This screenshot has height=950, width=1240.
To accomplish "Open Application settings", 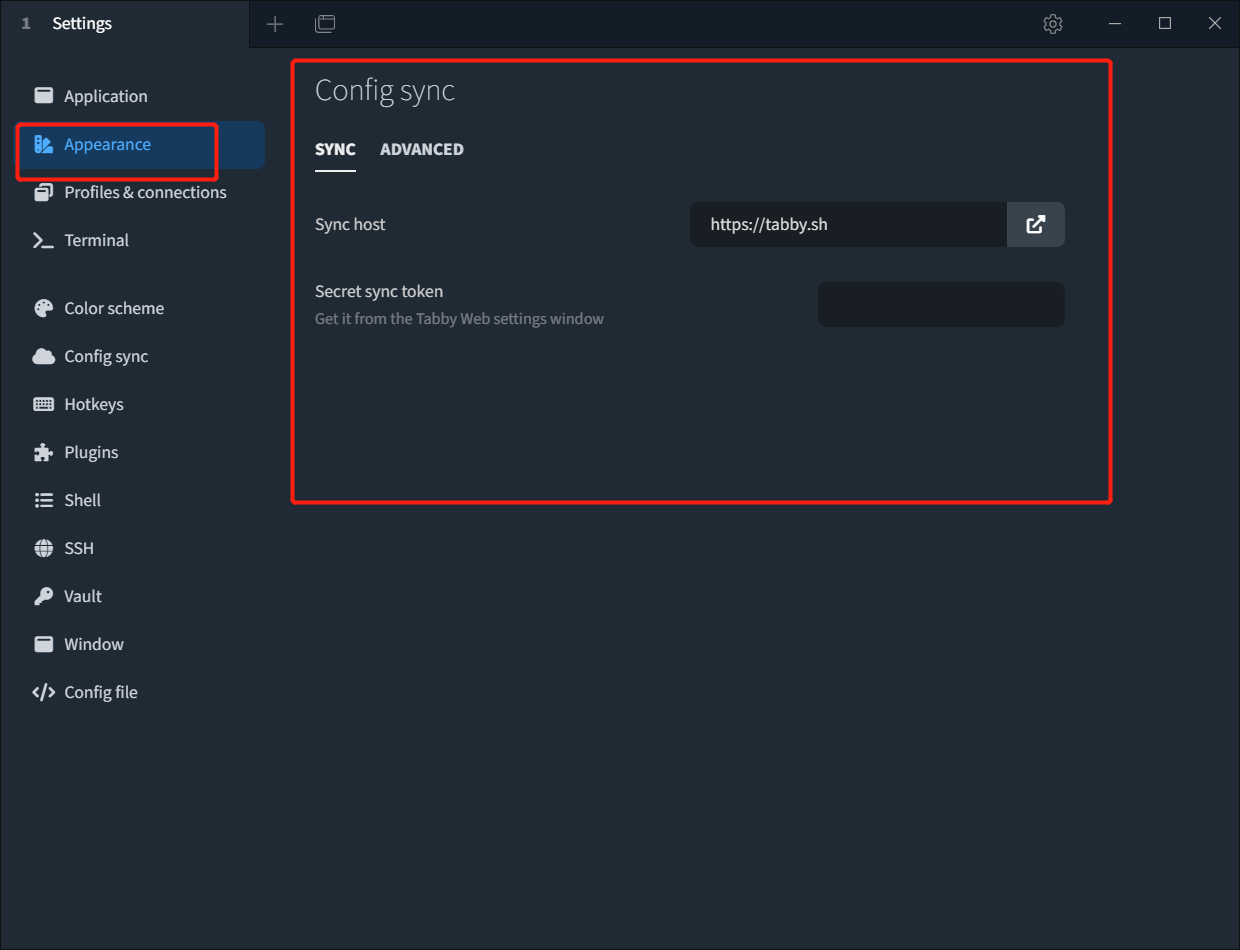I will click(x=105, y=96).
